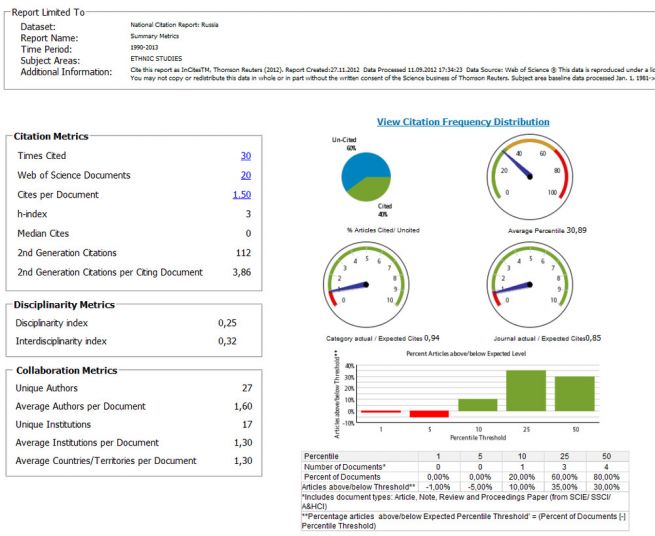Click the Percent Articles above/below Expected Level title
The width and height of the screenshot is (655, 536).
(x=466, y=353)
